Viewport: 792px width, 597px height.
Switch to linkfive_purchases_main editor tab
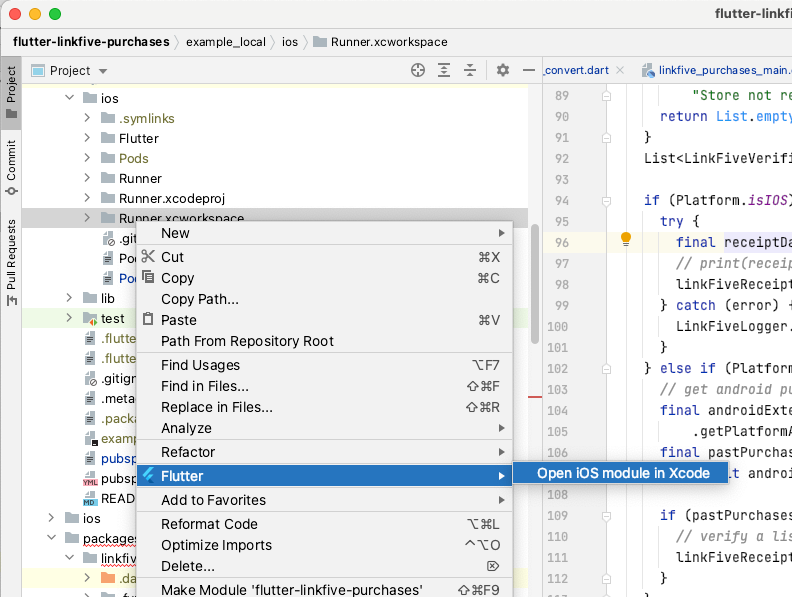coord(717,70)
